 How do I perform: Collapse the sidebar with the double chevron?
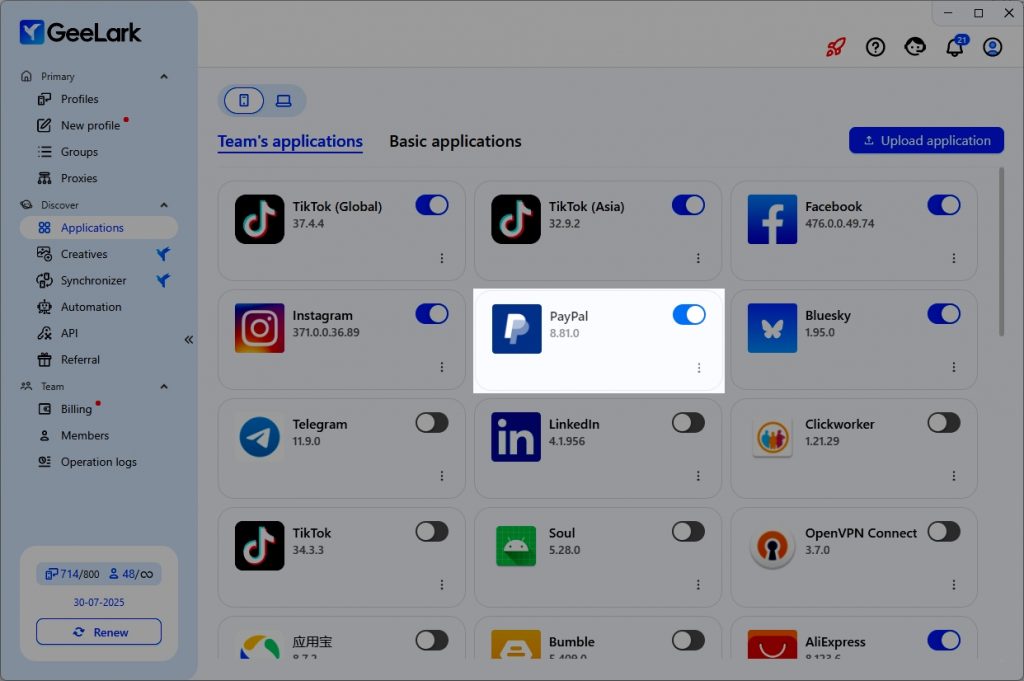(189, 340)
